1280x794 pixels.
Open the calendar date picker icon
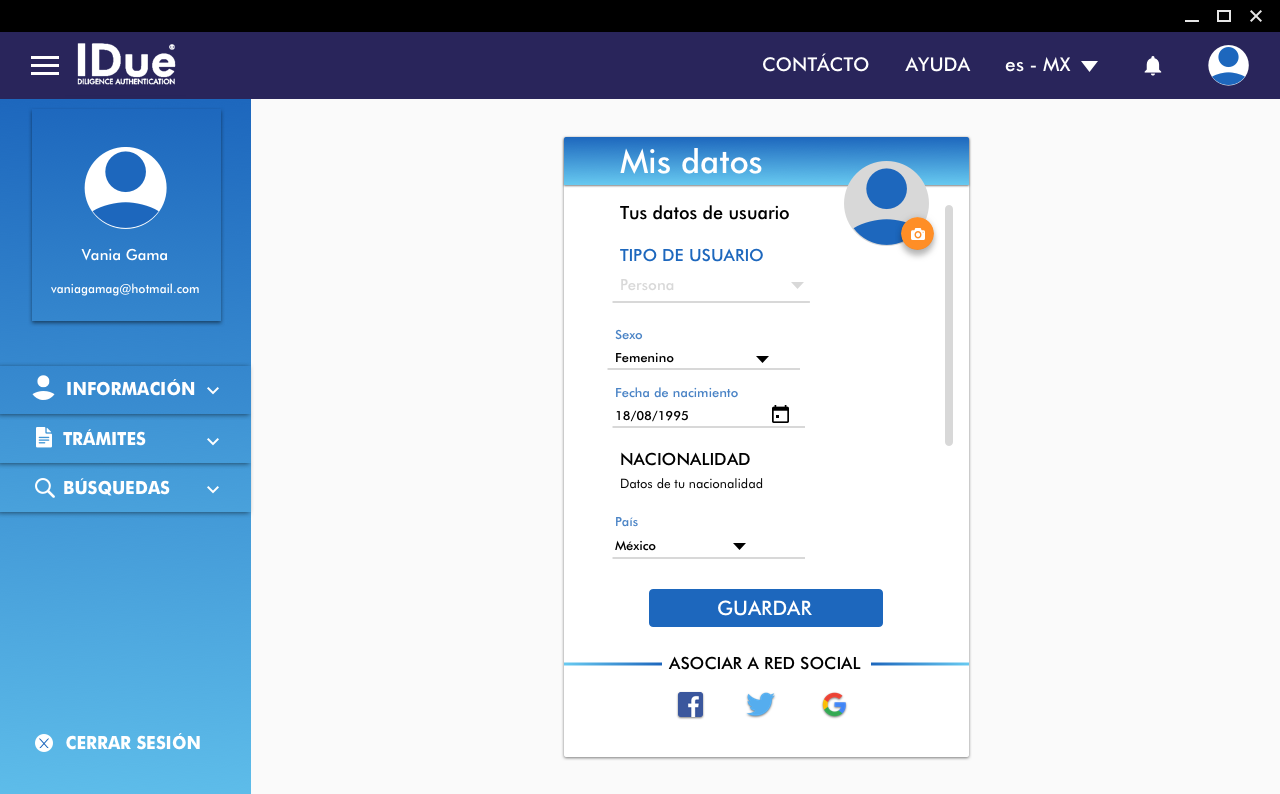pos(781,415)
